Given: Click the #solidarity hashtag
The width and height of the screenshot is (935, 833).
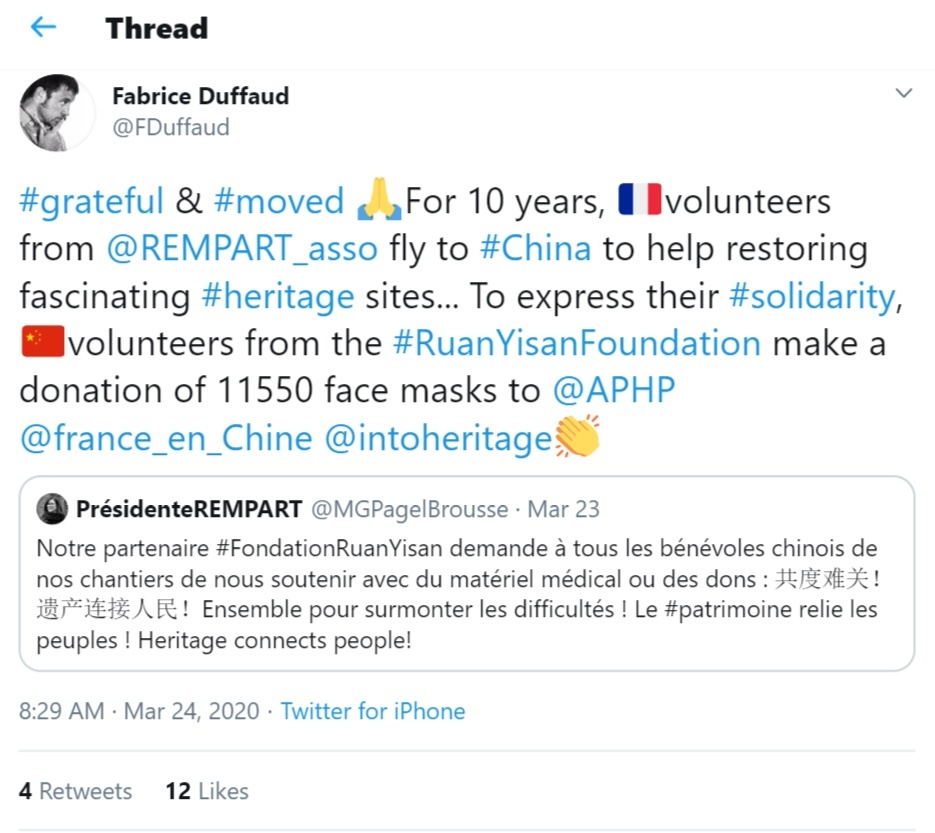Looking at the screenshot, I should [814, 297].
